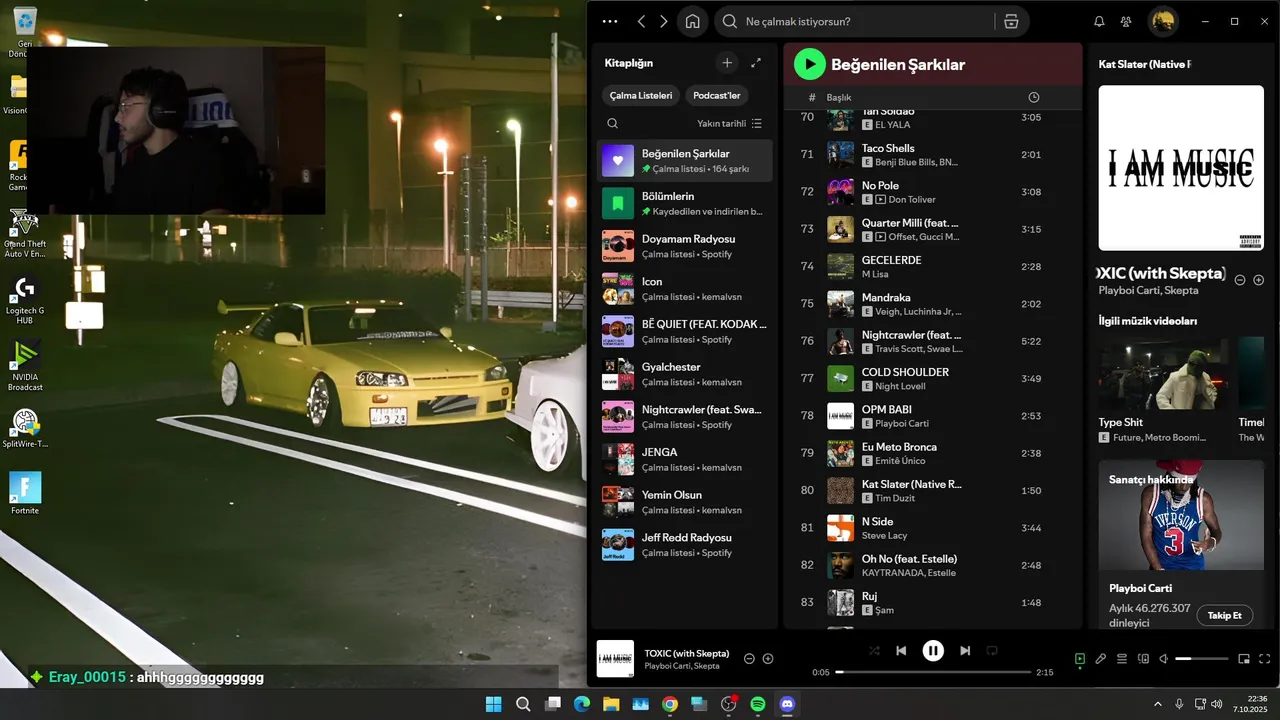Open Google Chrome from taskbar
This screenshot has height=720, width=1280.
point(670,704)
